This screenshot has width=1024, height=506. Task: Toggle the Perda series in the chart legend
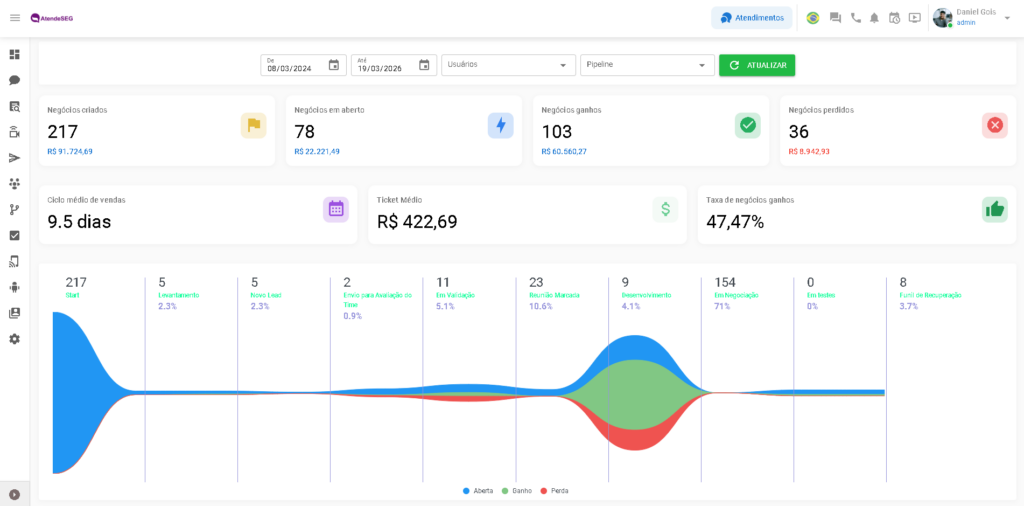[554, 491]
